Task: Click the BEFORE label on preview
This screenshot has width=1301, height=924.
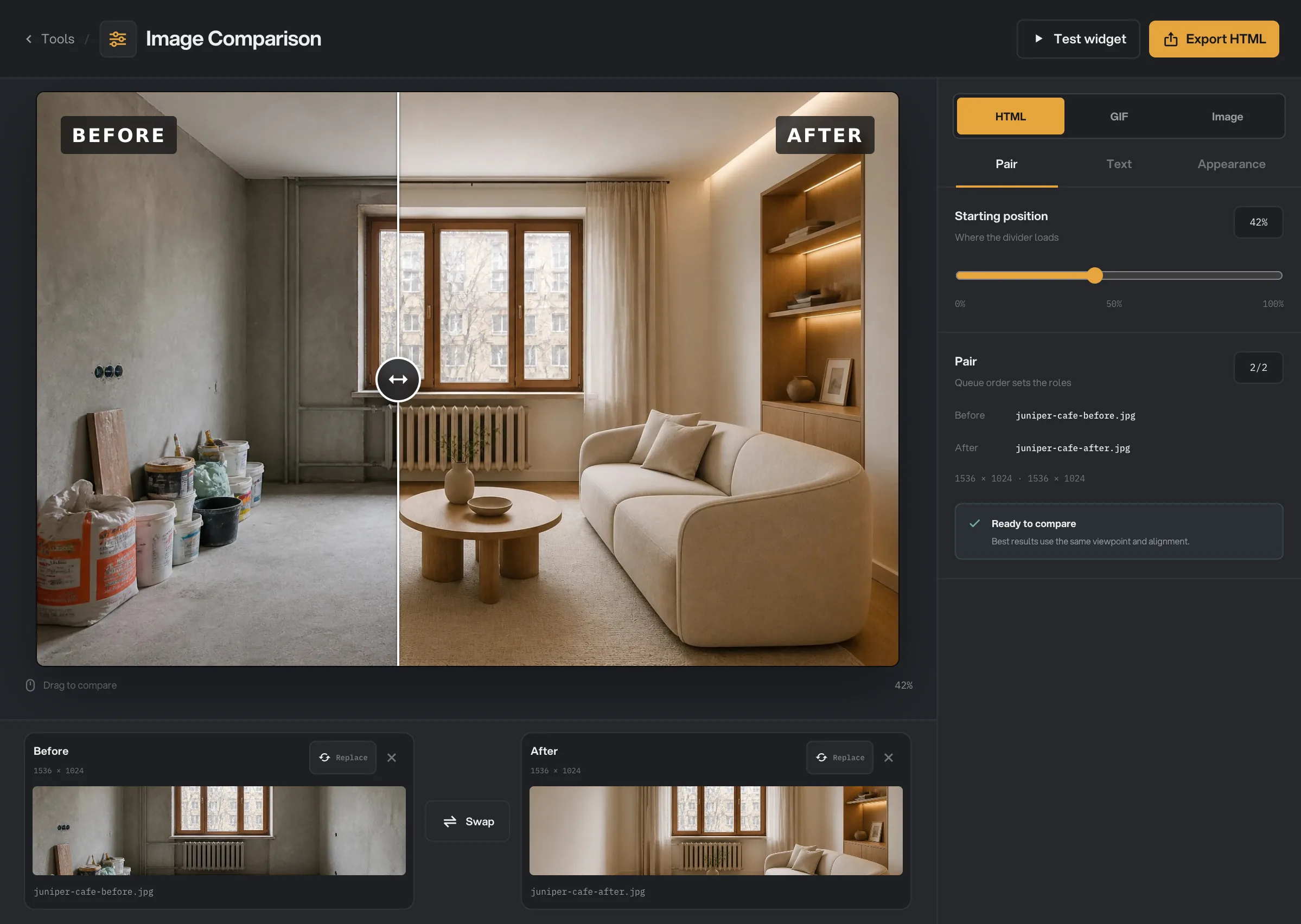Action: point(118,135)
